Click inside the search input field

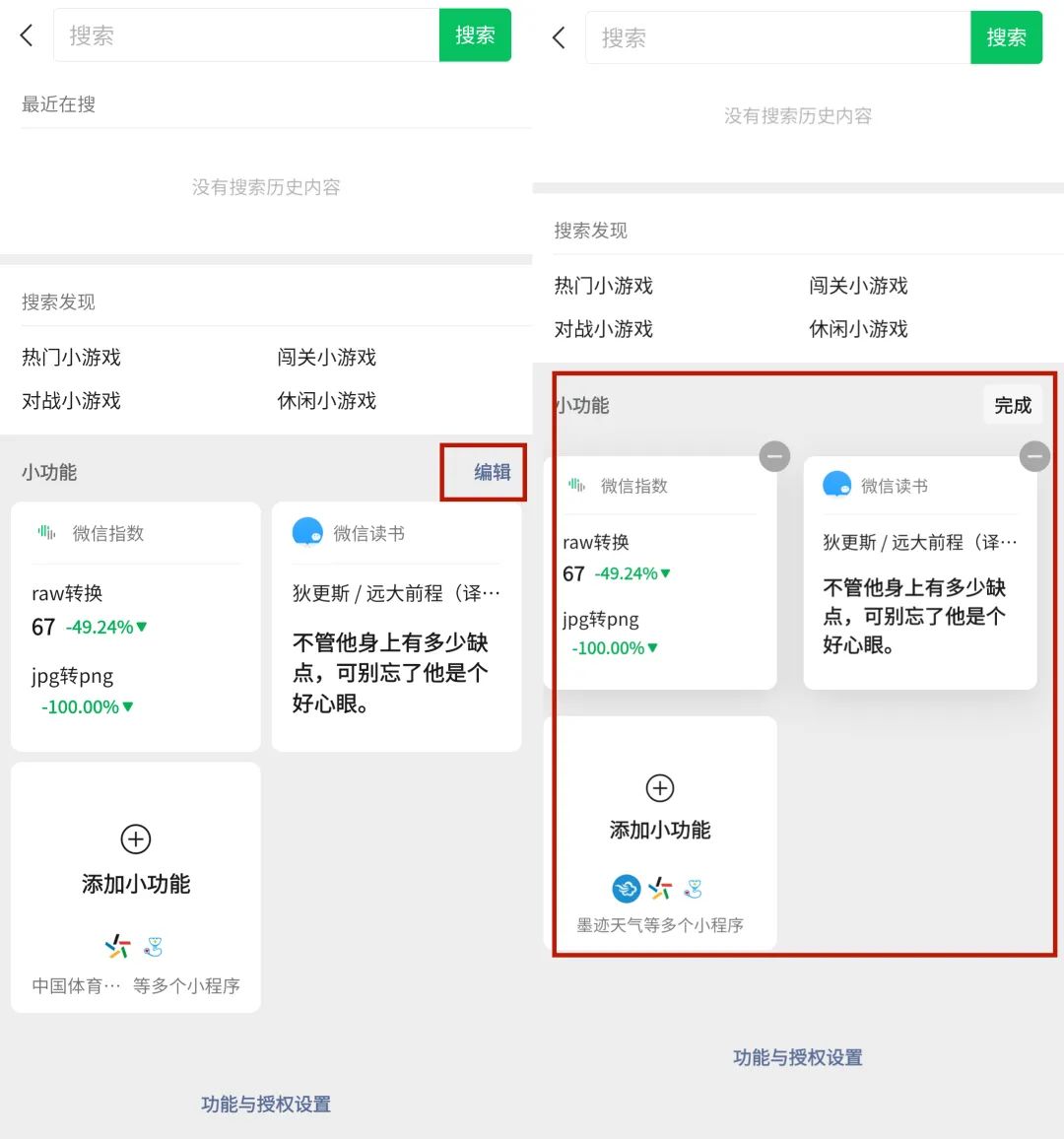(x=246, y=34)
